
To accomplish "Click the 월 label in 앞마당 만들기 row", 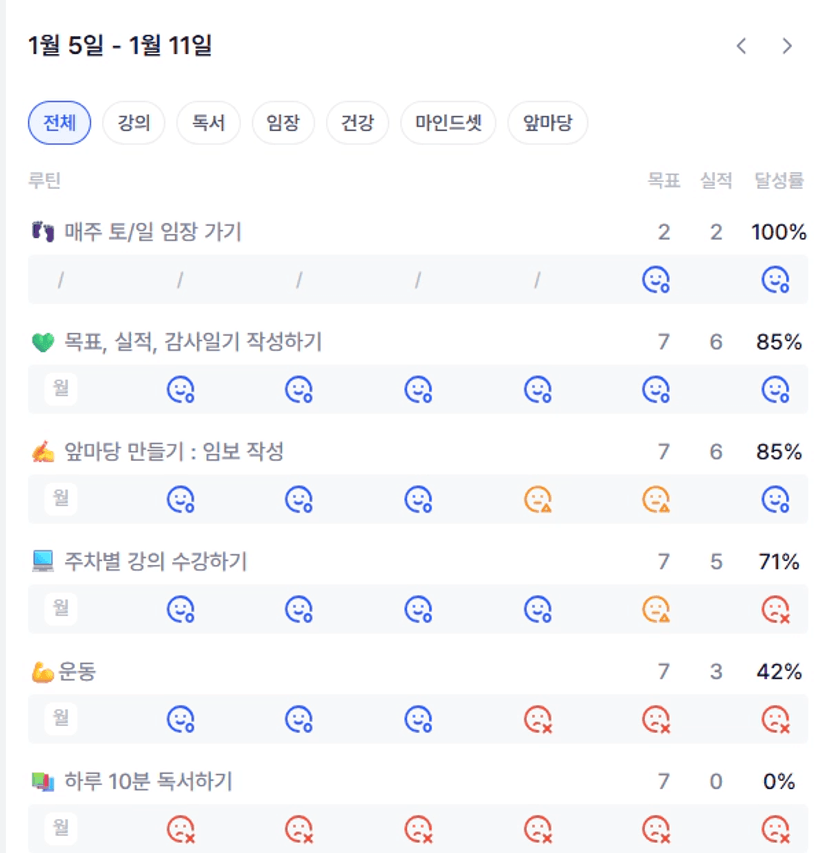I will [61, 498].
